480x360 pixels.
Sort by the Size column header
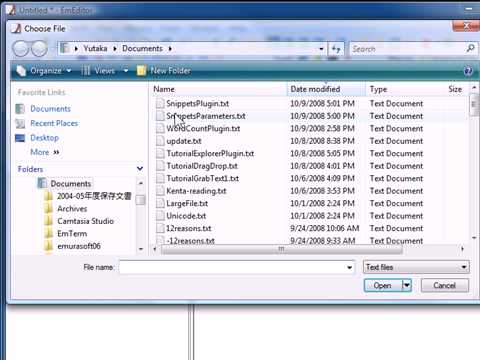point(455,89)
